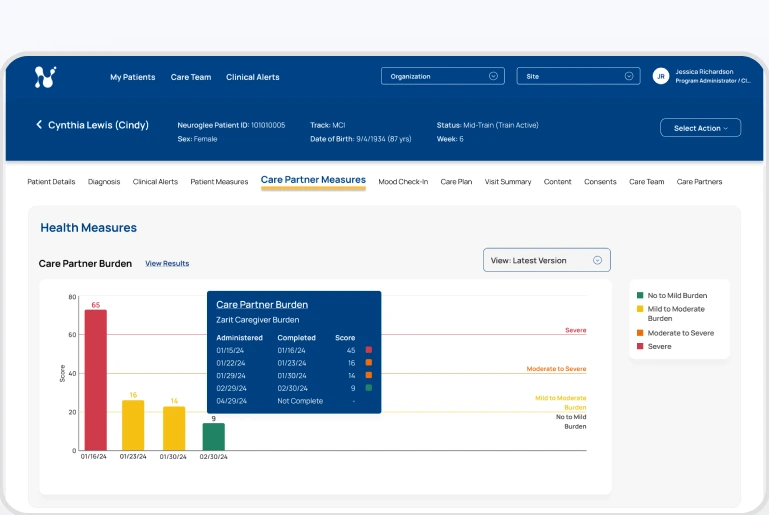Open the Clinical Alerts patient tab
The height and width of the screenshot is (515, 769).
(x=155, y=181)
